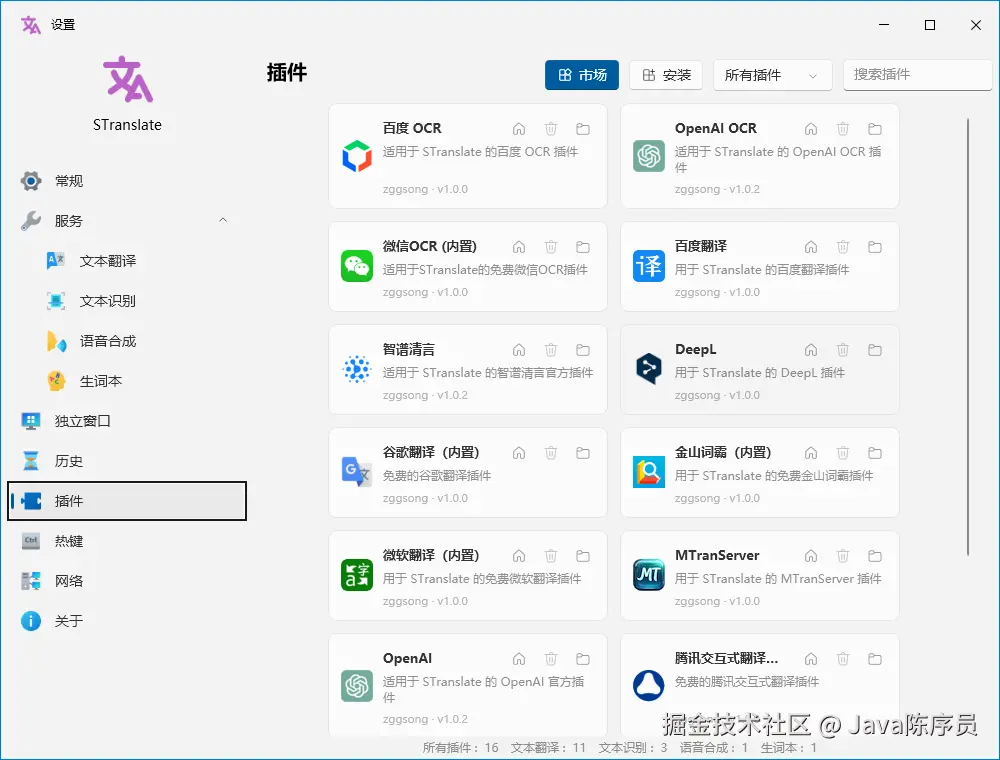
Task: Collapse the 服务 section chevron
Action: tap(223, 220)
